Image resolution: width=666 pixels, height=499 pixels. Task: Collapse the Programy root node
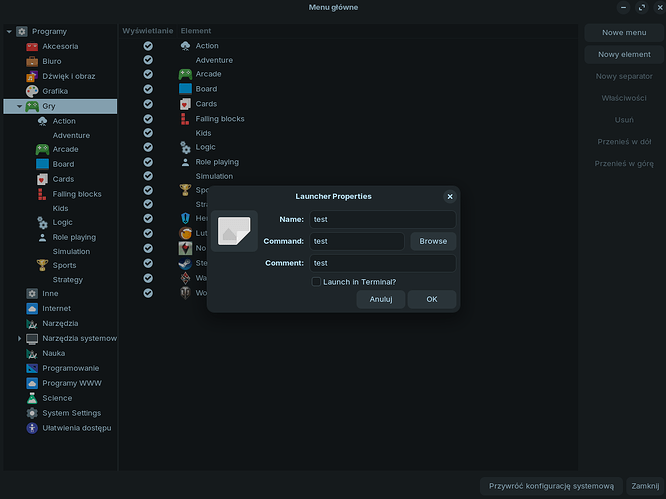(9, 32)
